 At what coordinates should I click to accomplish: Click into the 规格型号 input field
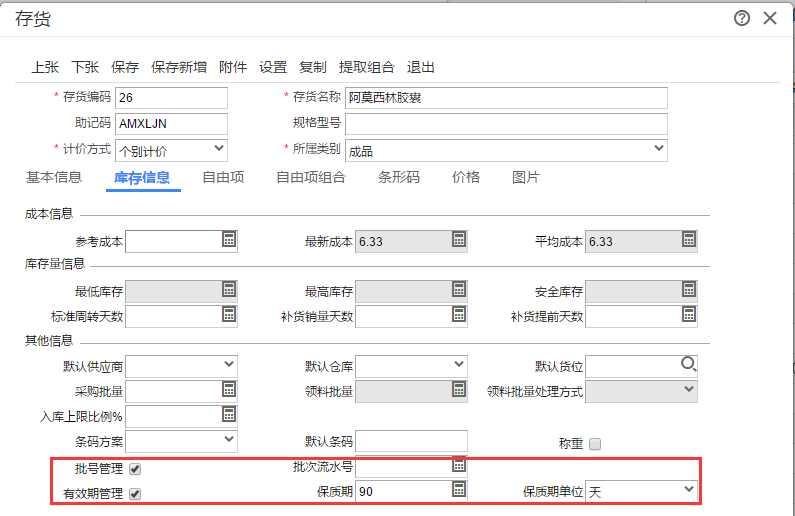tap(507, 124)
